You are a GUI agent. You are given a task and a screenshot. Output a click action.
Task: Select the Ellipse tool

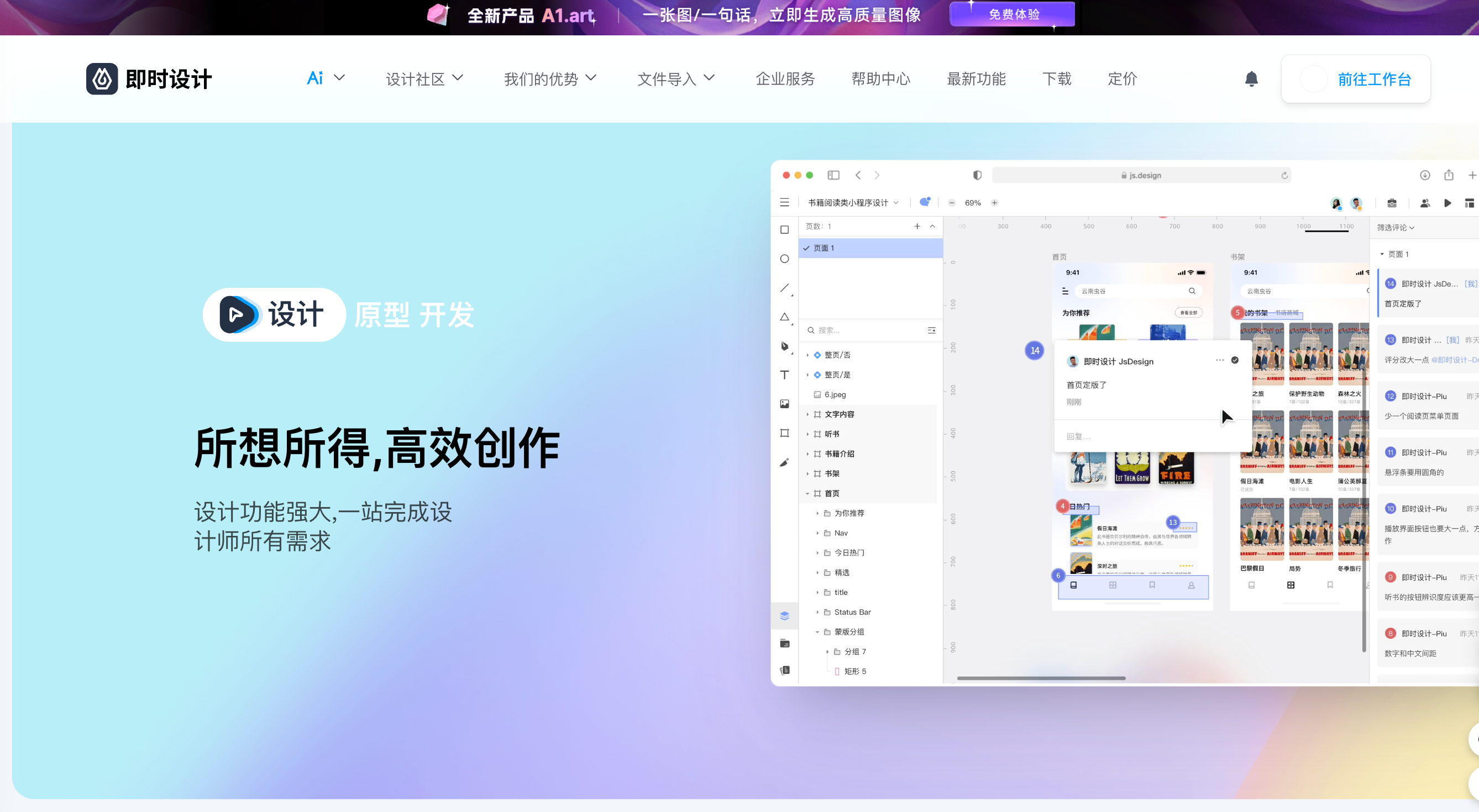pyautogui.click(x=784, y=259)
